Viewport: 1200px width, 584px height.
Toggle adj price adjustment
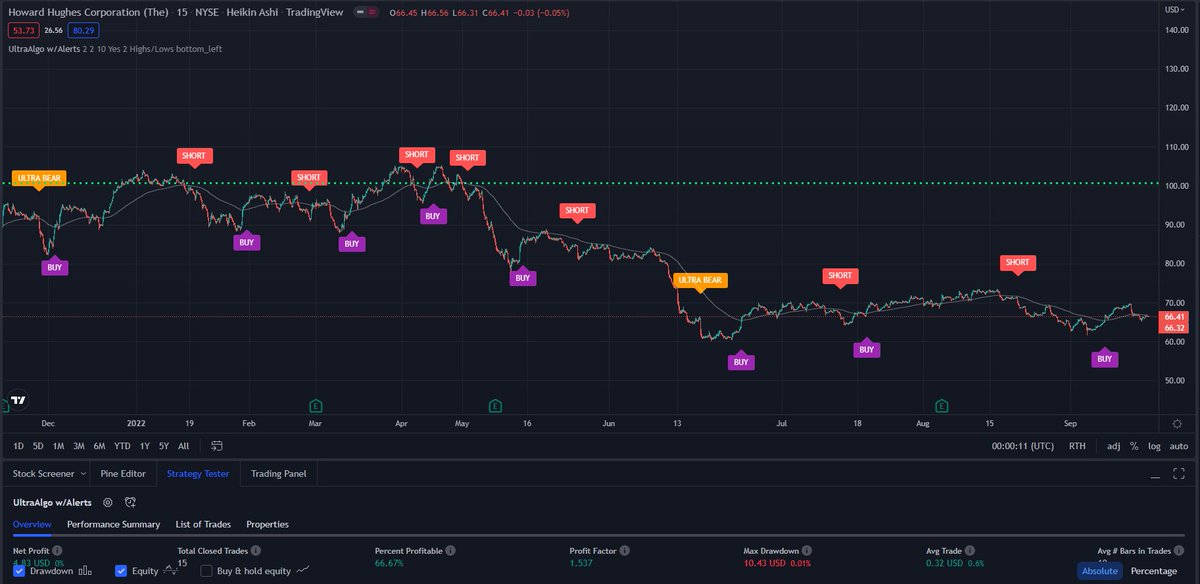coord(1114,446)
